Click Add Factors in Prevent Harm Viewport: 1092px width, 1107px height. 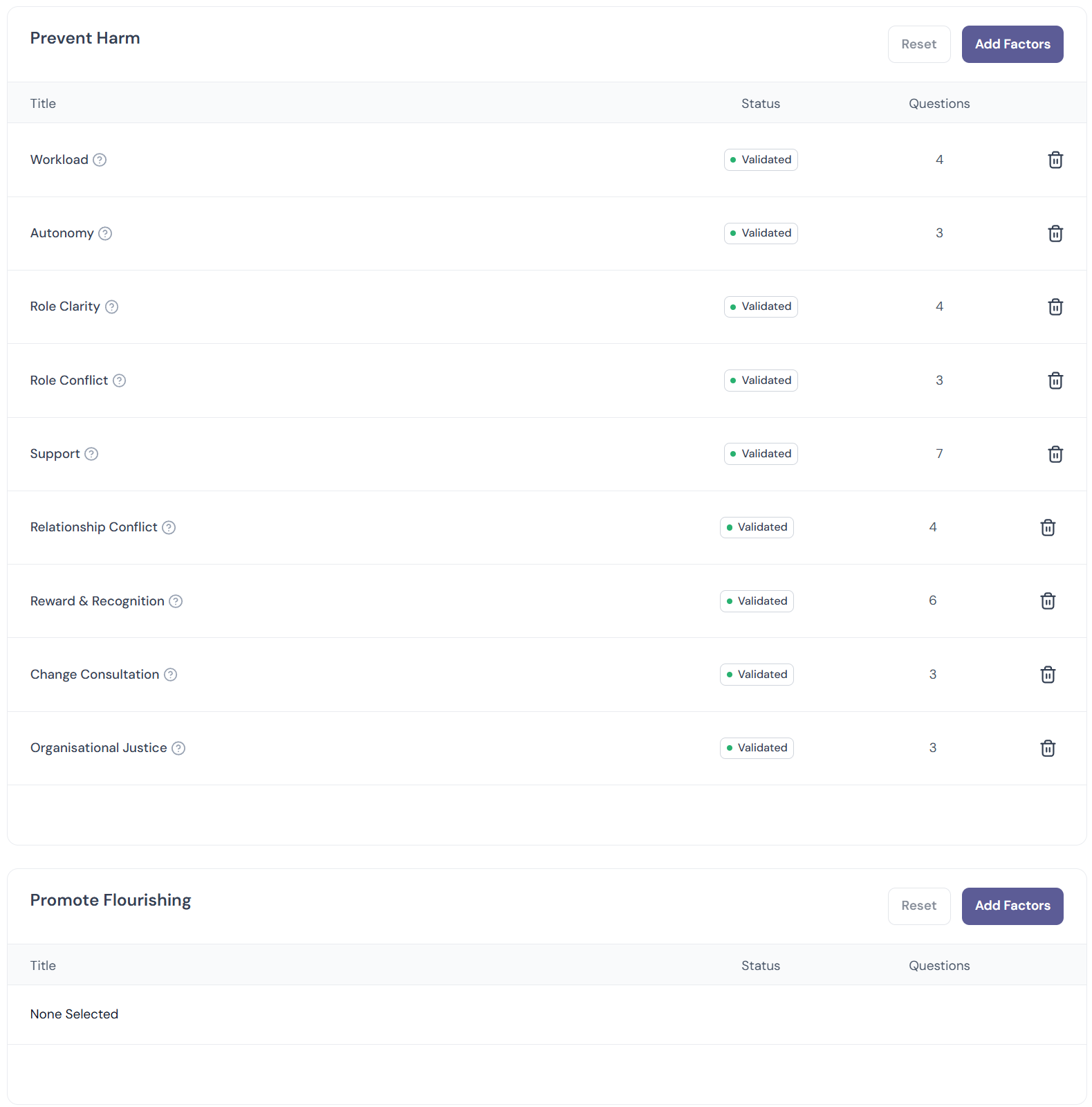tap(1012, 44)
